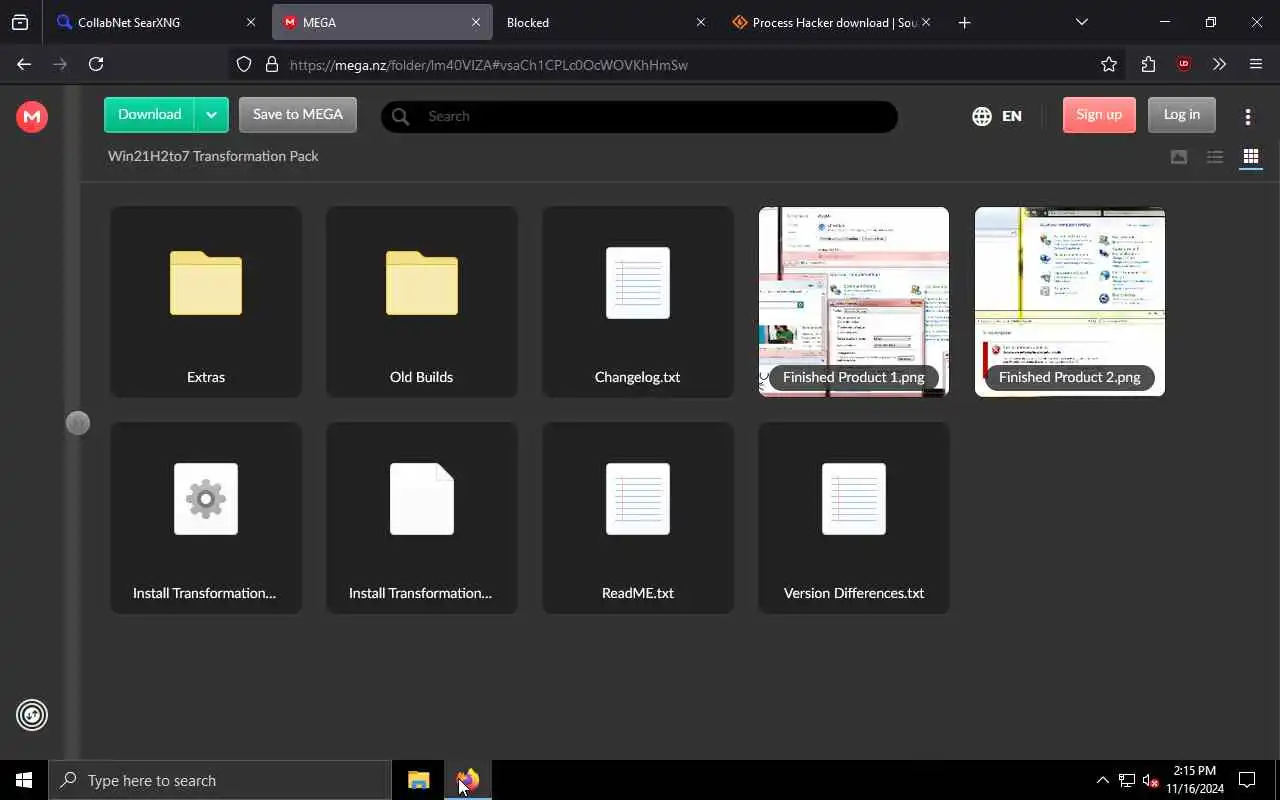
Task: Reload the current page
Action: 96,64
